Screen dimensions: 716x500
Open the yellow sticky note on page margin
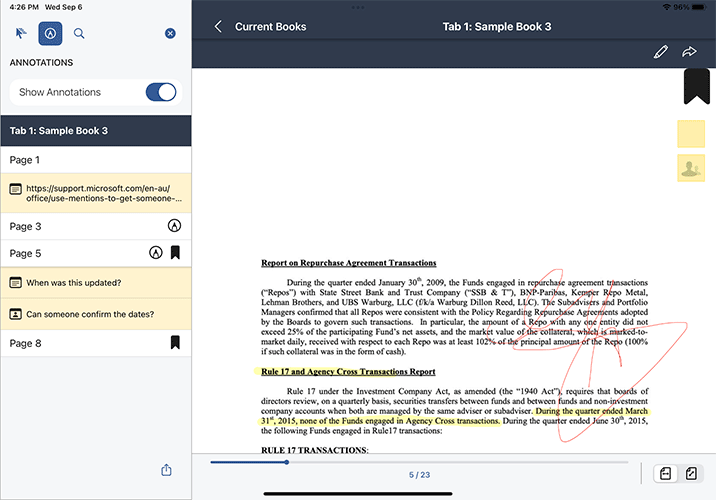click(691, 134)
